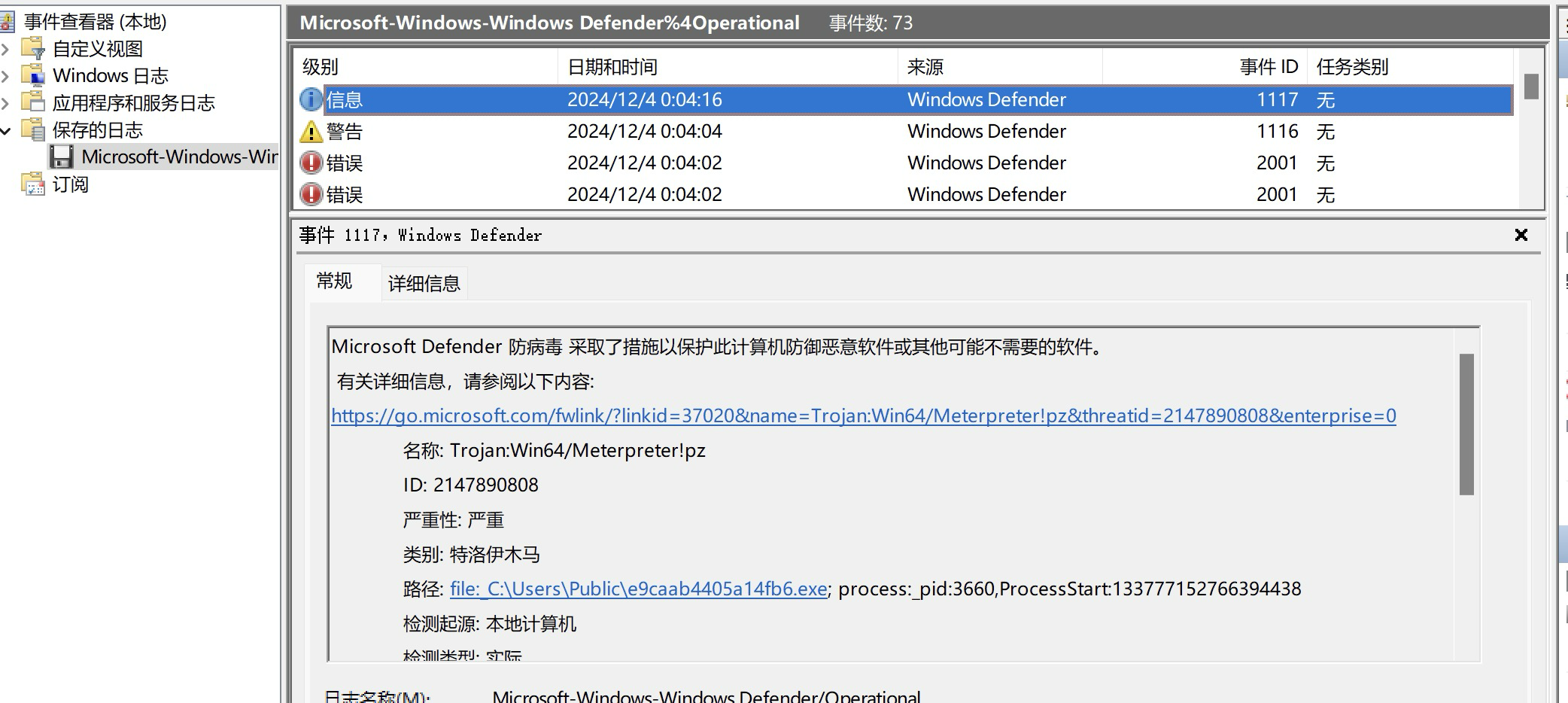The image size is (1568, 703).
Task: Close the event 1117 detail pane
Action: pyautogui.click(x=1521, y=235)
